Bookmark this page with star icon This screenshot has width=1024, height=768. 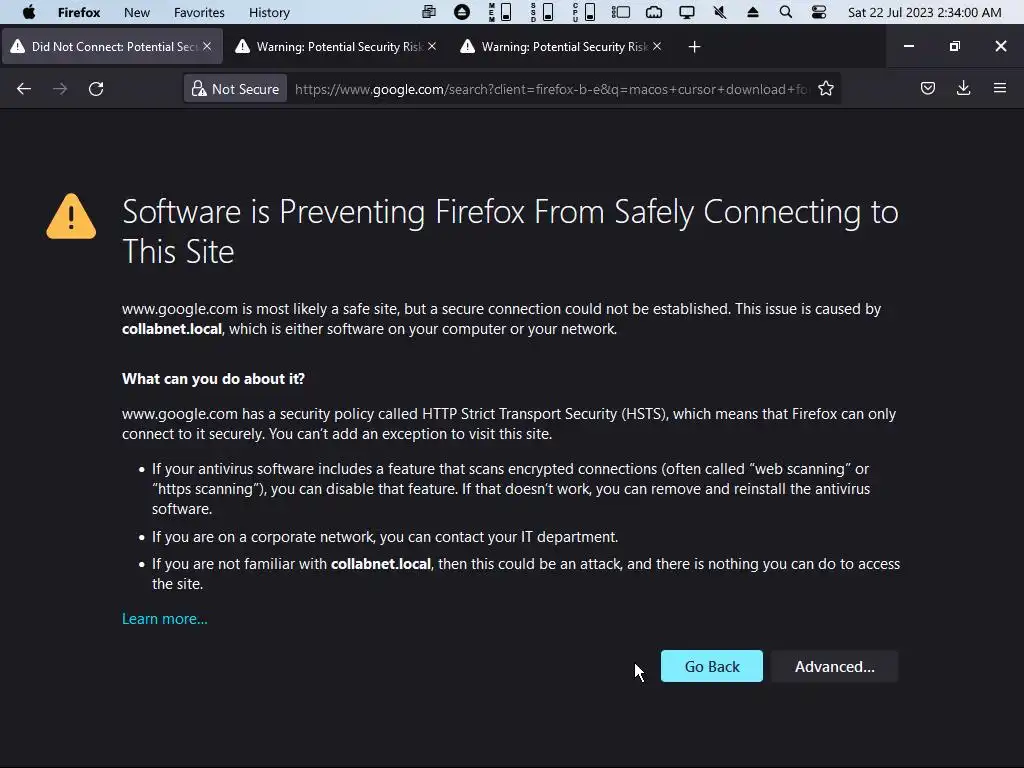coord(825,89)
